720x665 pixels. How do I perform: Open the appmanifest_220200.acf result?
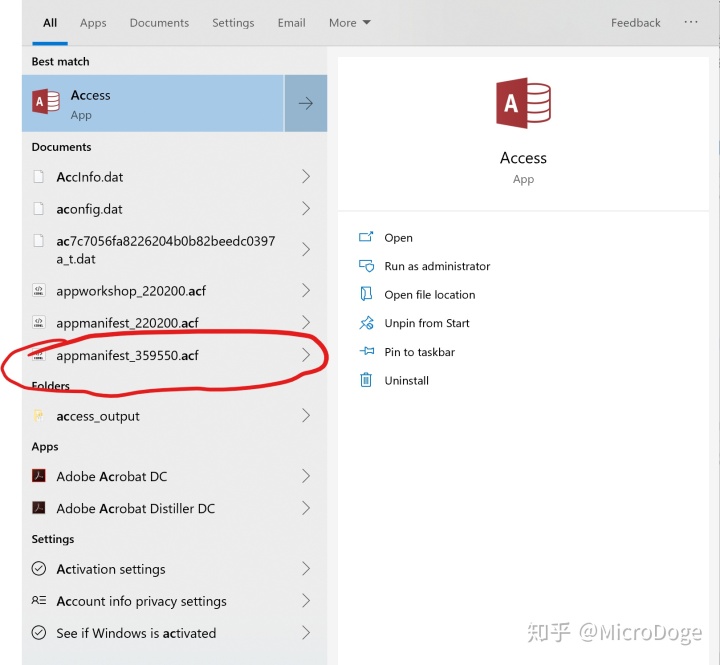click(x=174, y=323)
